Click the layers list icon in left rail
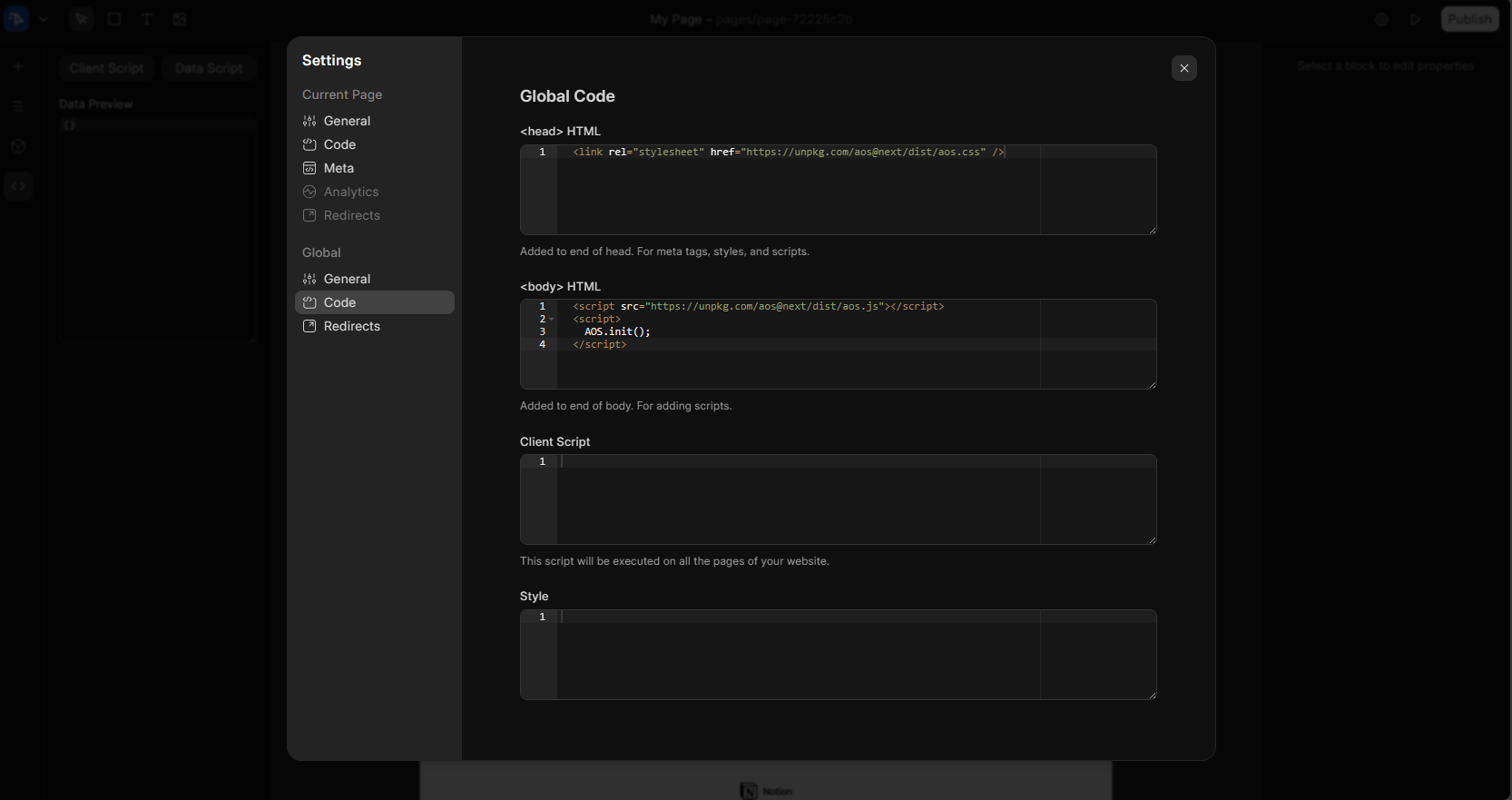Viewport: 1512px width, 800px height. pyautogui.click(x=18, y=106)
